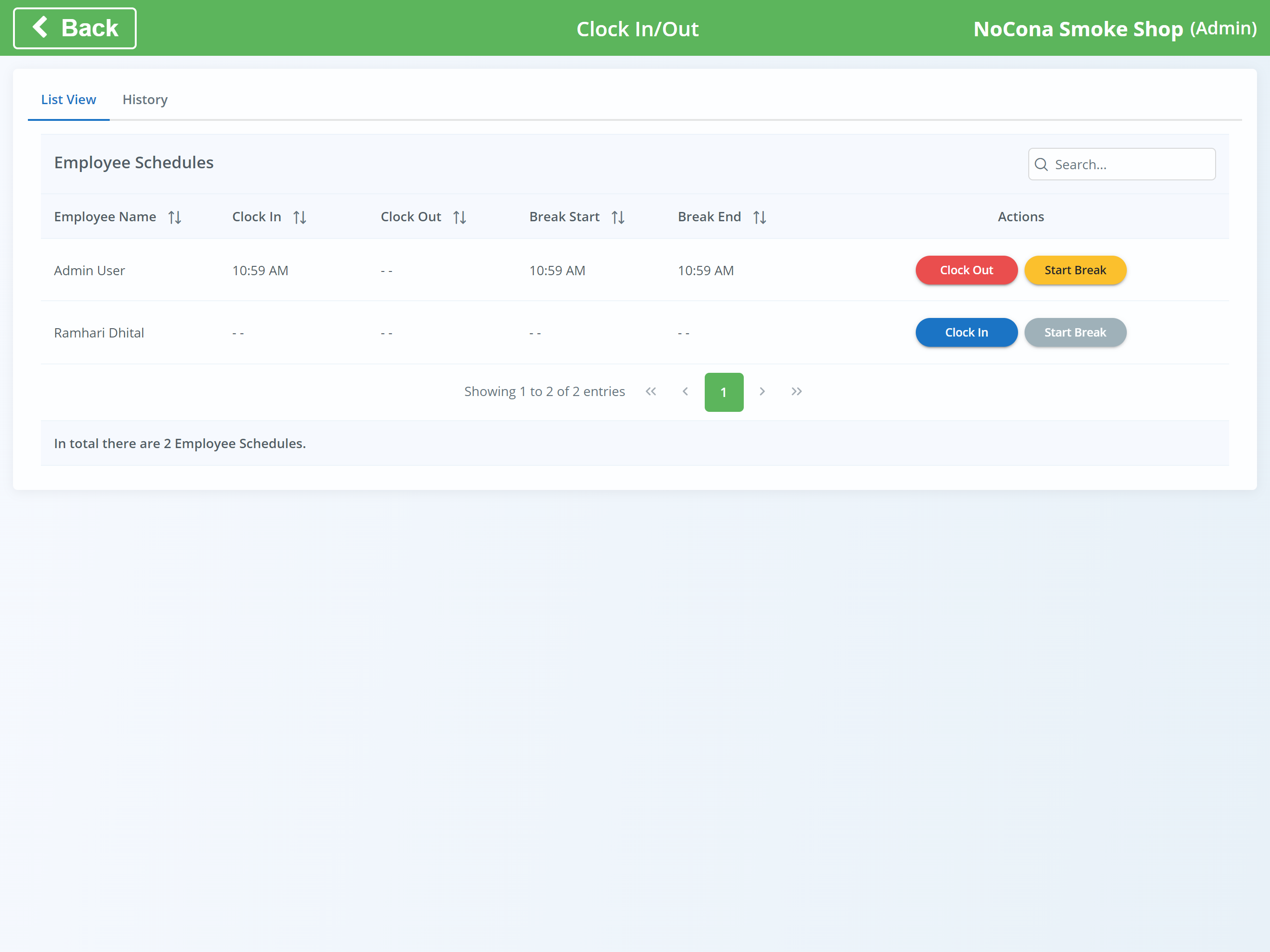The height and width of the screenshot is (952, 1270).
Task: Sort by Break Start arrows icon
Action: 618,217
